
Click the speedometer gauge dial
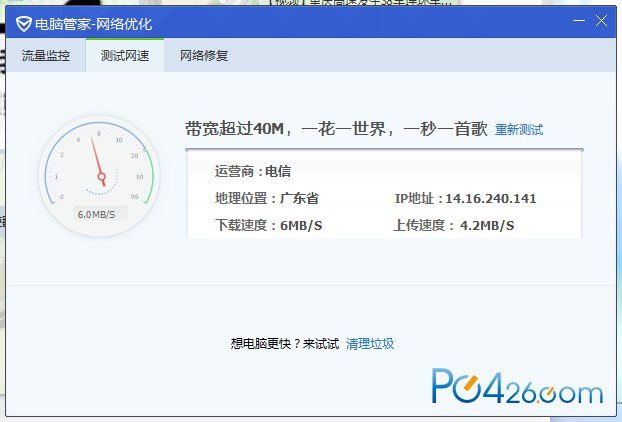pos(100,176)
